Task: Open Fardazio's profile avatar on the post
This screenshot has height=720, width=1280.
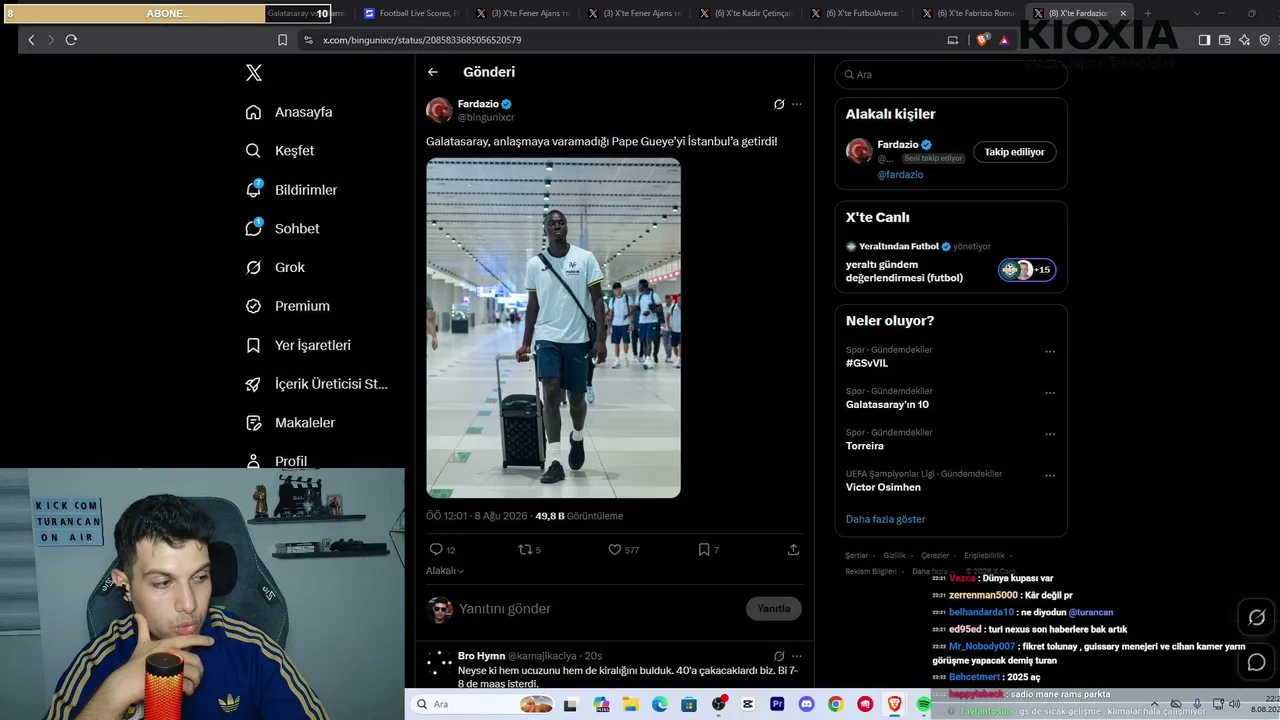Action: pos(439,110)
